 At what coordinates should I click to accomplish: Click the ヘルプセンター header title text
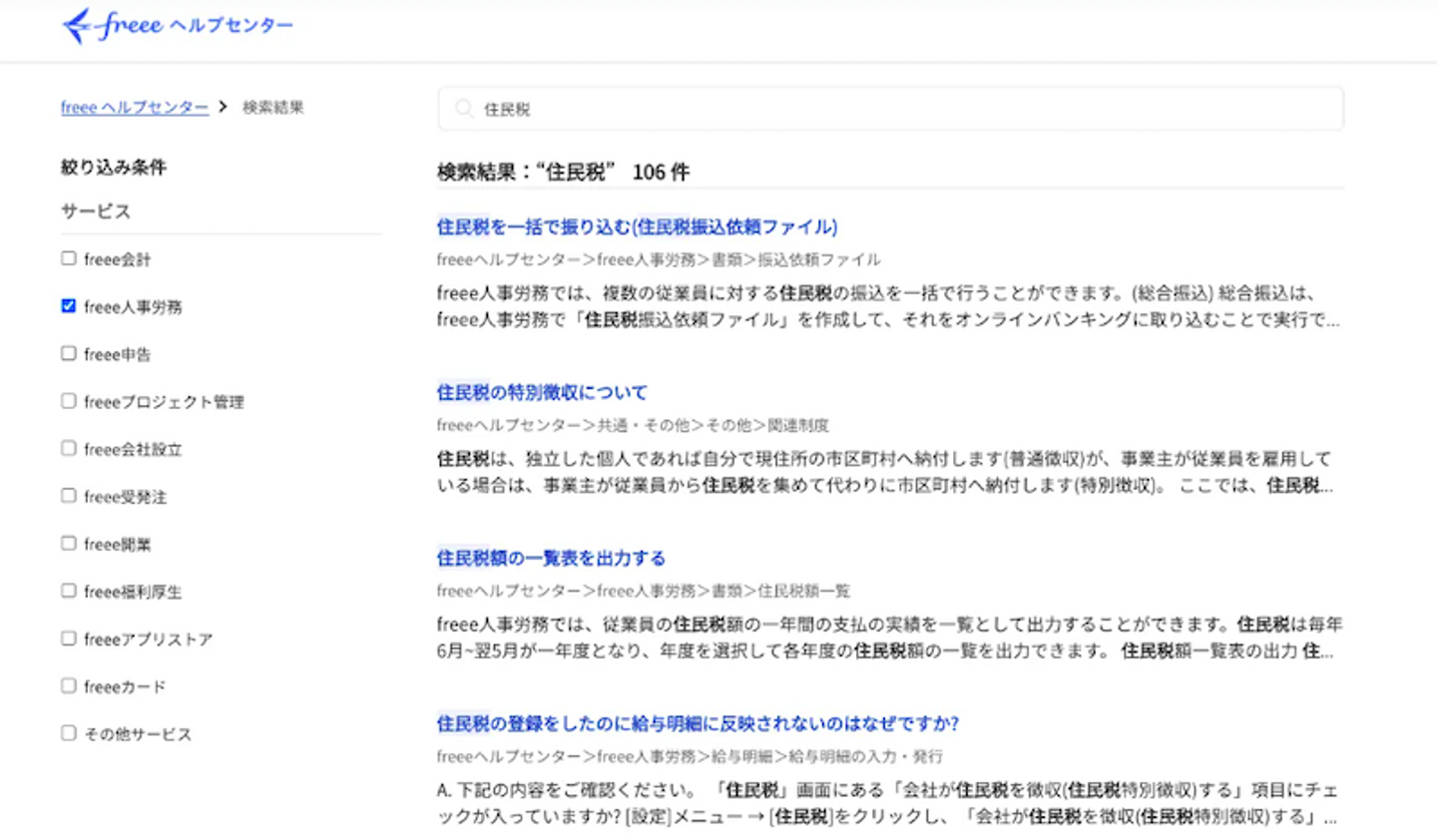pyautogui.click(x=232, y=26)
